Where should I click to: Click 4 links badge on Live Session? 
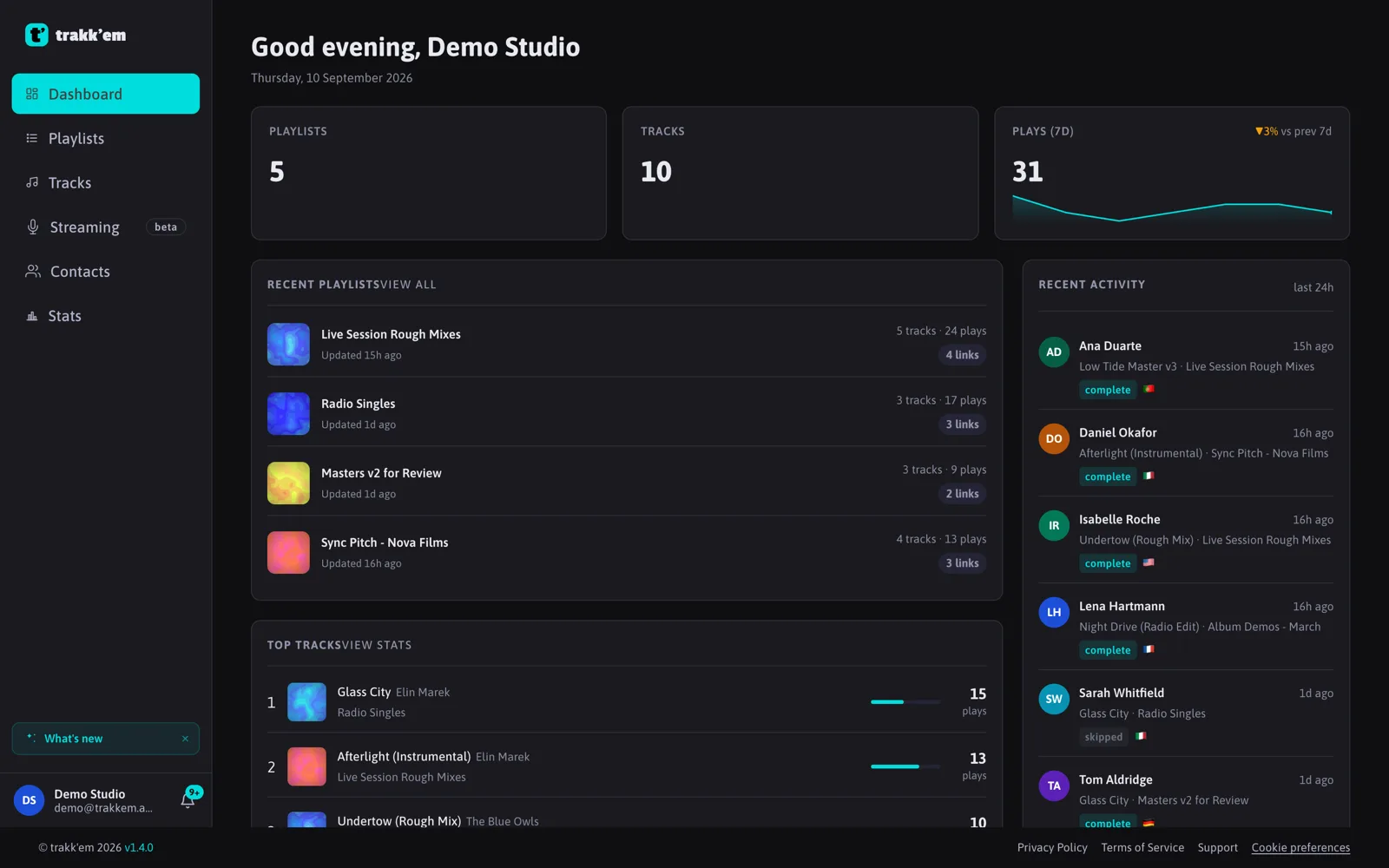coord(962,355)
